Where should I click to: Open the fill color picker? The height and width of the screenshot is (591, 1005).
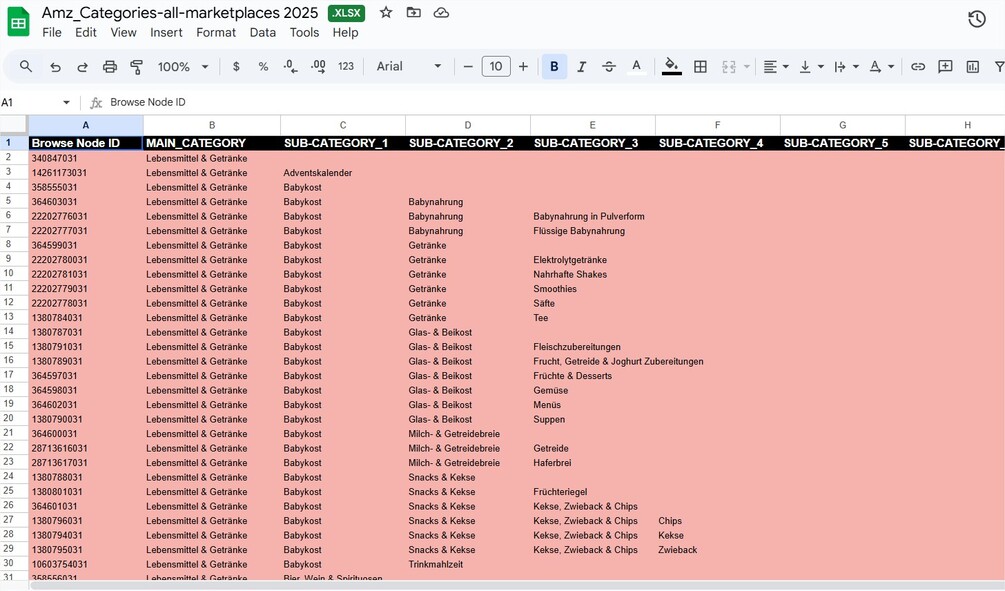(x=672, y=66)
